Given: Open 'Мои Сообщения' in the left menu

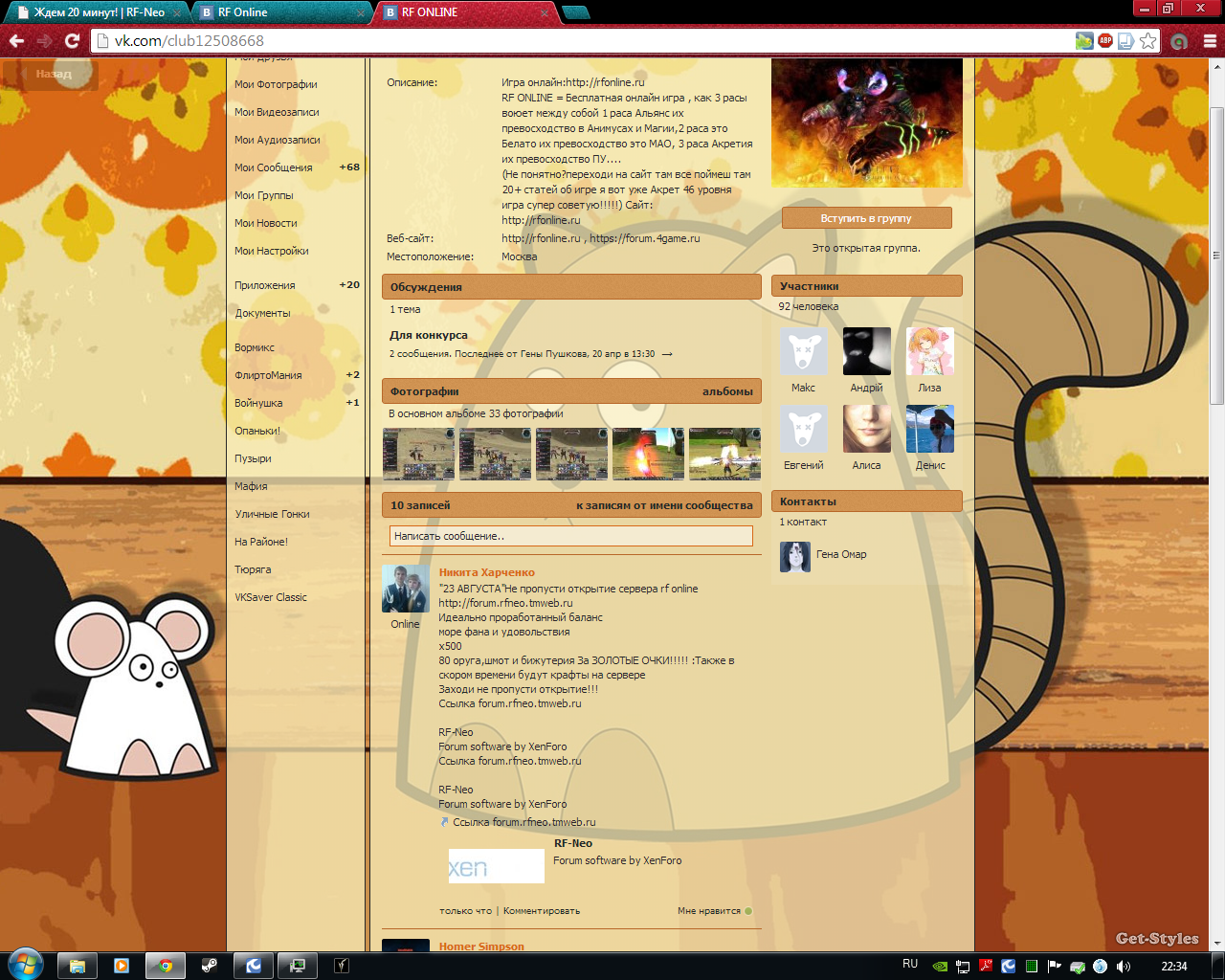Looking at the screenshot, I should 274,167.
